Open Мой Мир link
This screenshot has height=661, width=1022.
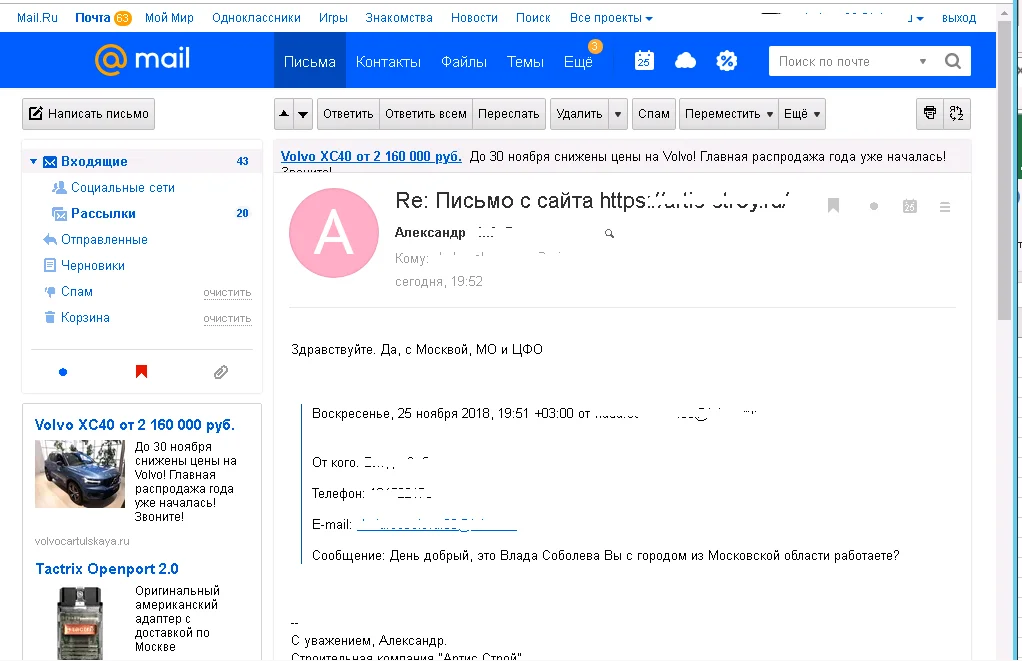point(169,18)
